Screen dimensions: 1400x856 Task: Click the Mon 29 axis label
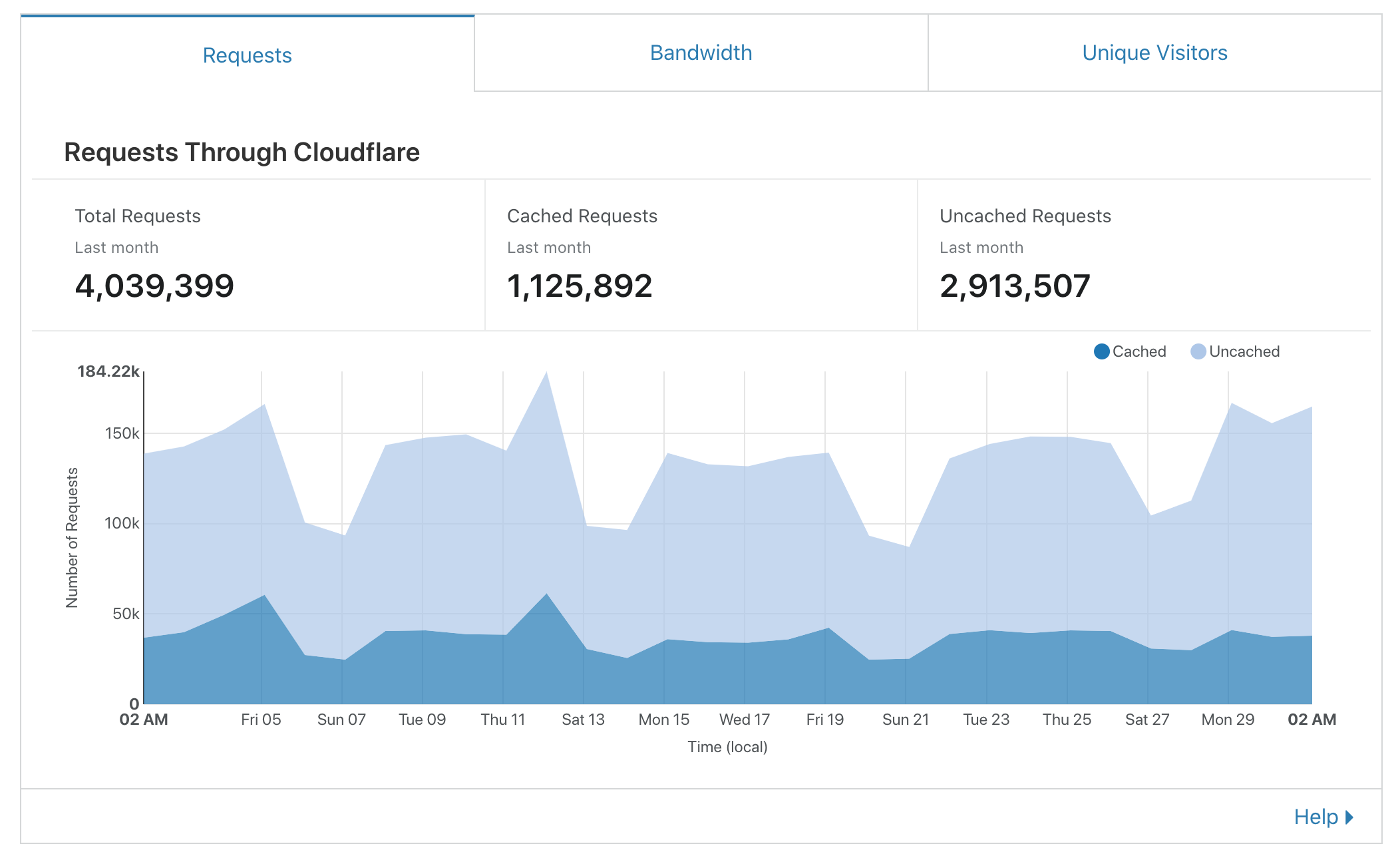click(x=1228, y=720)
